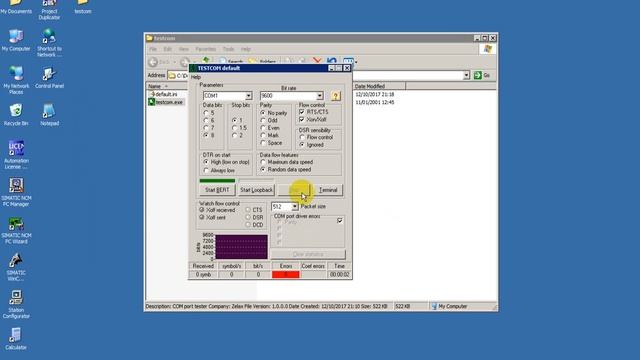Open SIMATIC WinCC desktop icon
This screenshot has width=640, height=360.
tap(16, 267)
